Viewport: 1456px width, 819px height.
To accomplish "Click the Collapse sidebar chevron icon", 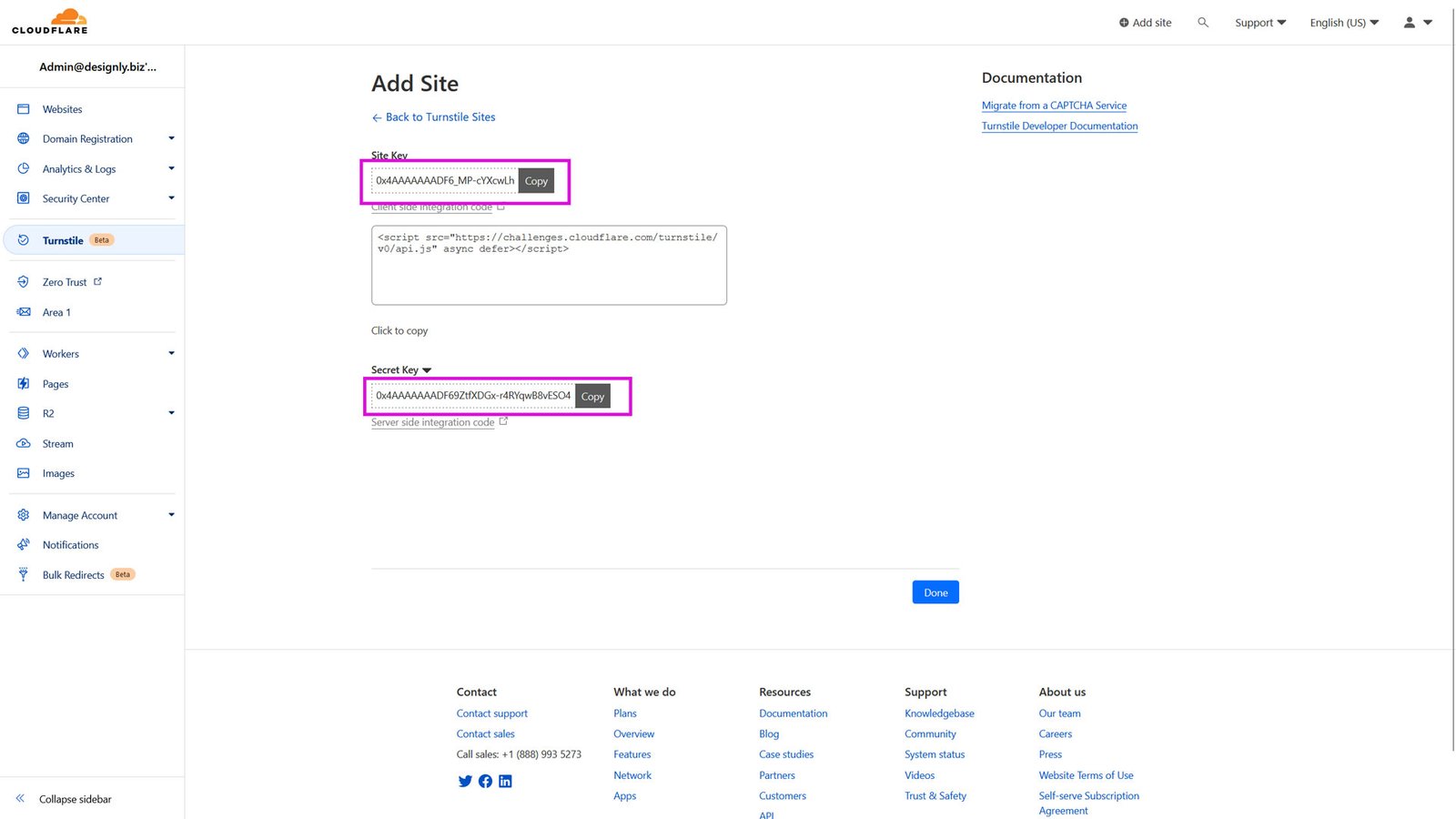I will point(20,798).
